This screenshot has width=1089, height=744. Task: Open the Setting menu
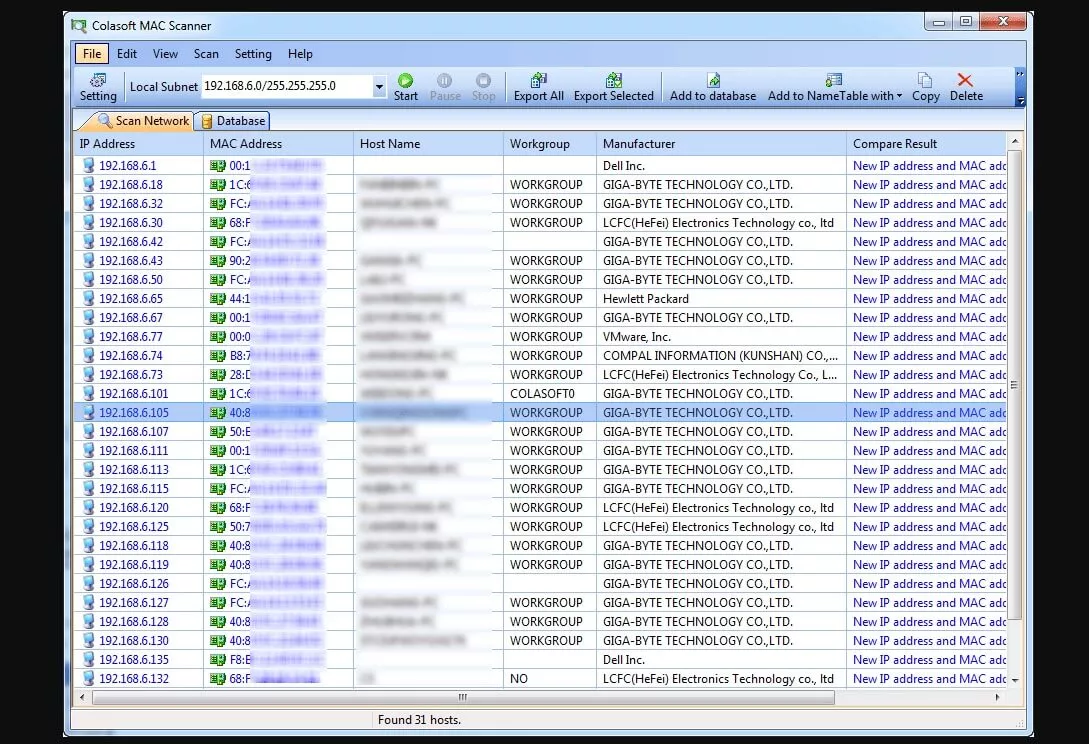click(253, 53)
